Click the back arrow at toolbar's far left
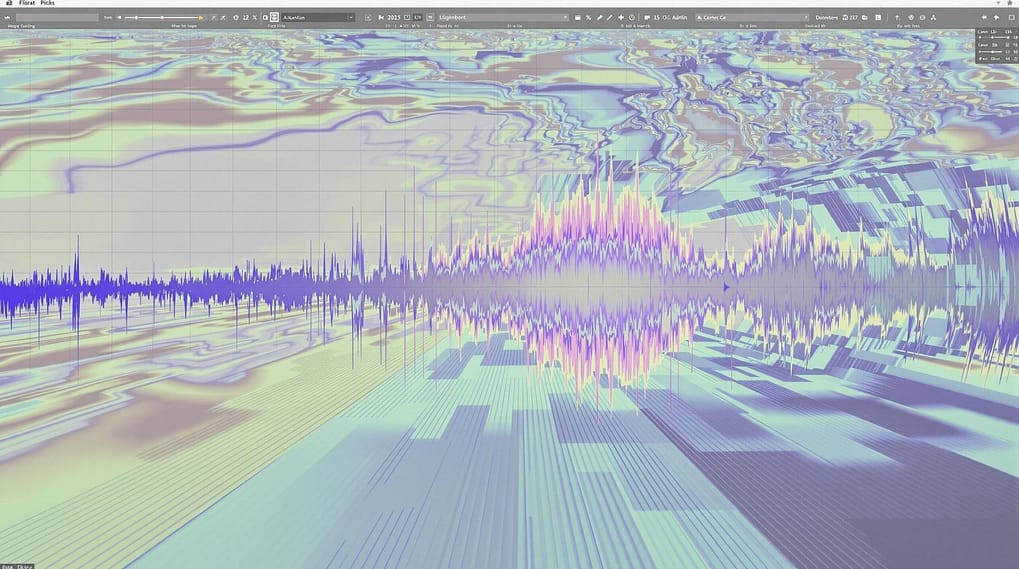Viewport: 1019px width, 569px height. [8, 18]
